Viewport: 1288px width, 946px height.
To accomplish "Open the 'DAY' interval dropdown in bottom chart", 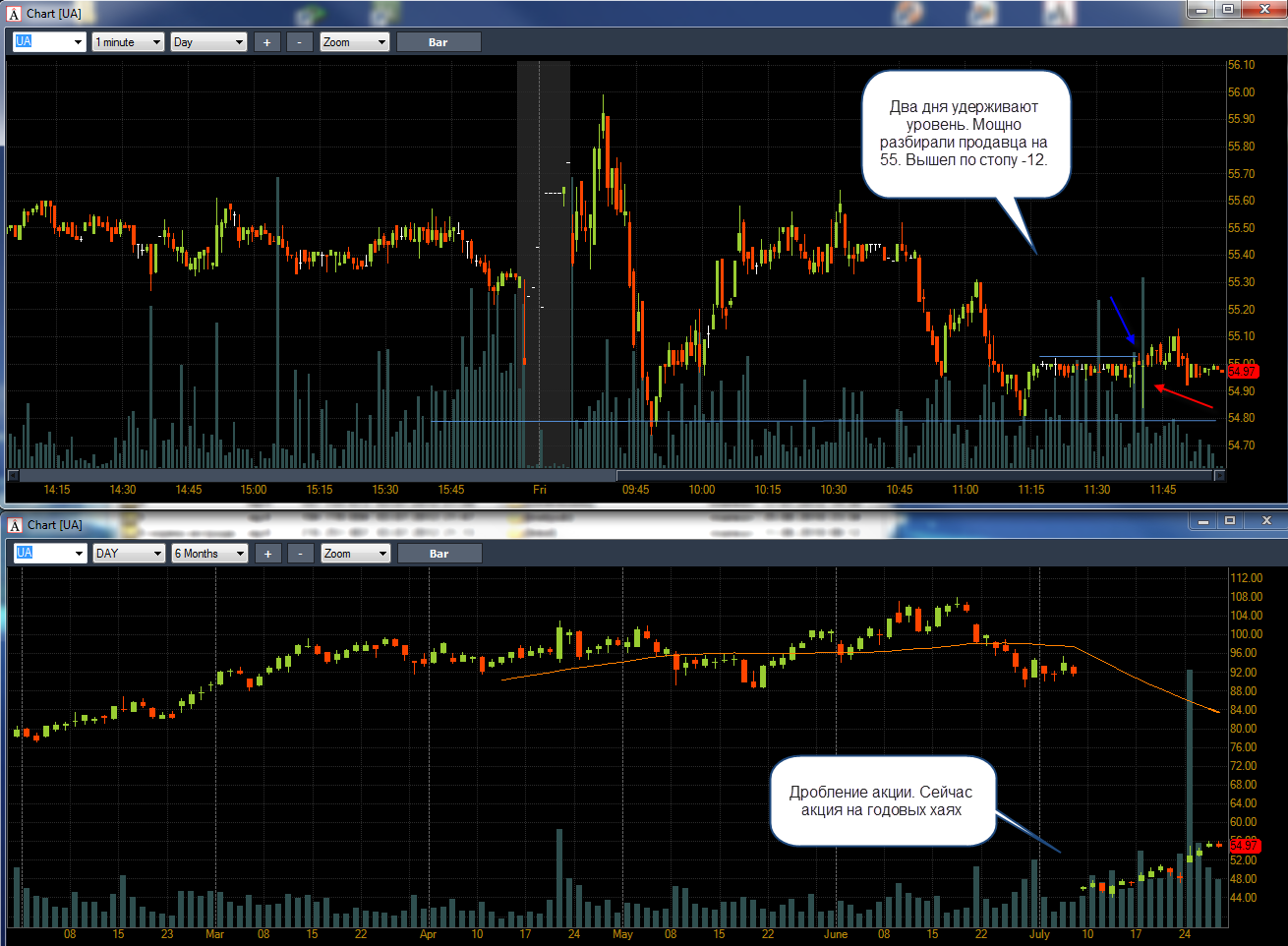I will coord(129,554).
